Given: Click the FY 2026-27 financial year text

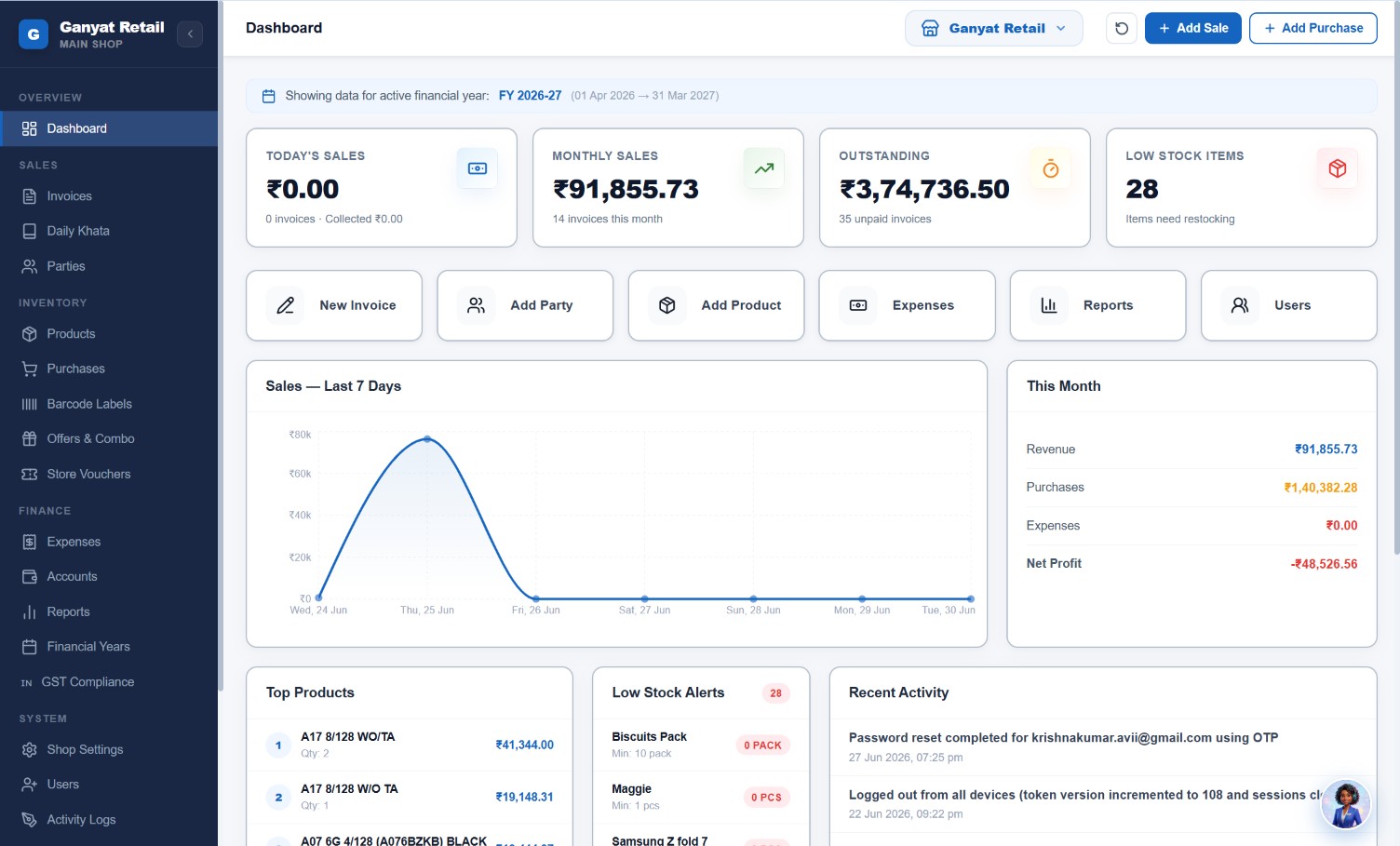Looking at the screenshot, I should tap(530, 96).
